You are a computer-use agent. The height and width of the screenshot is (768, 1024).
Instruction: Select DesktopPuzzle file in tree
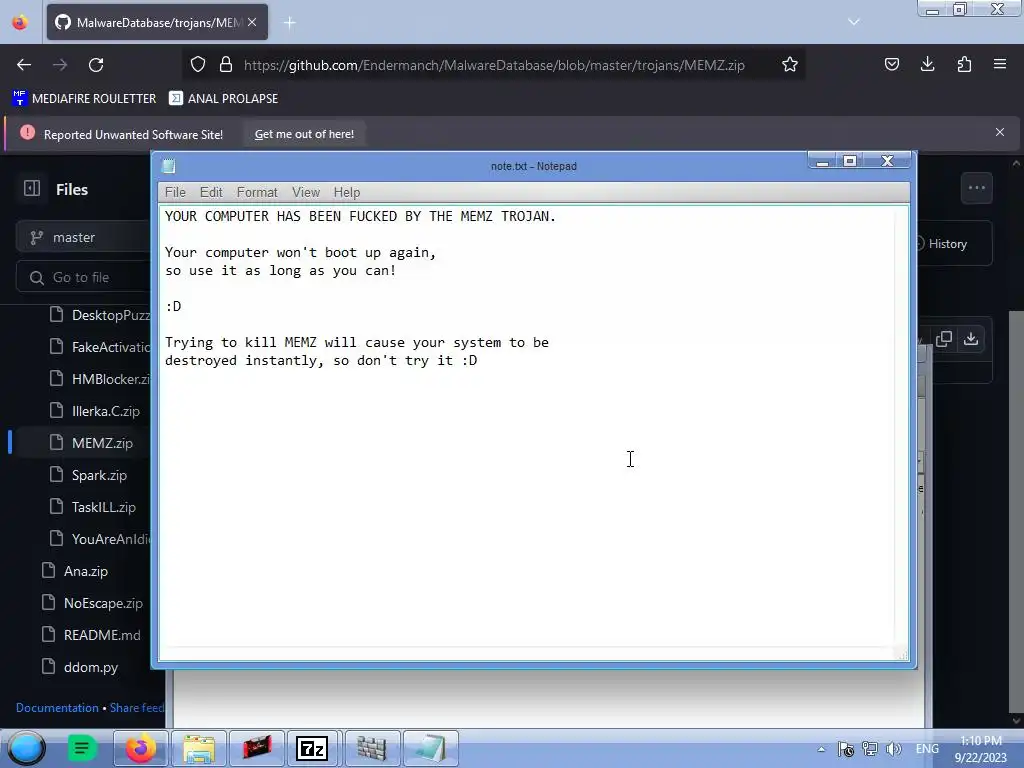pos(101,315)
